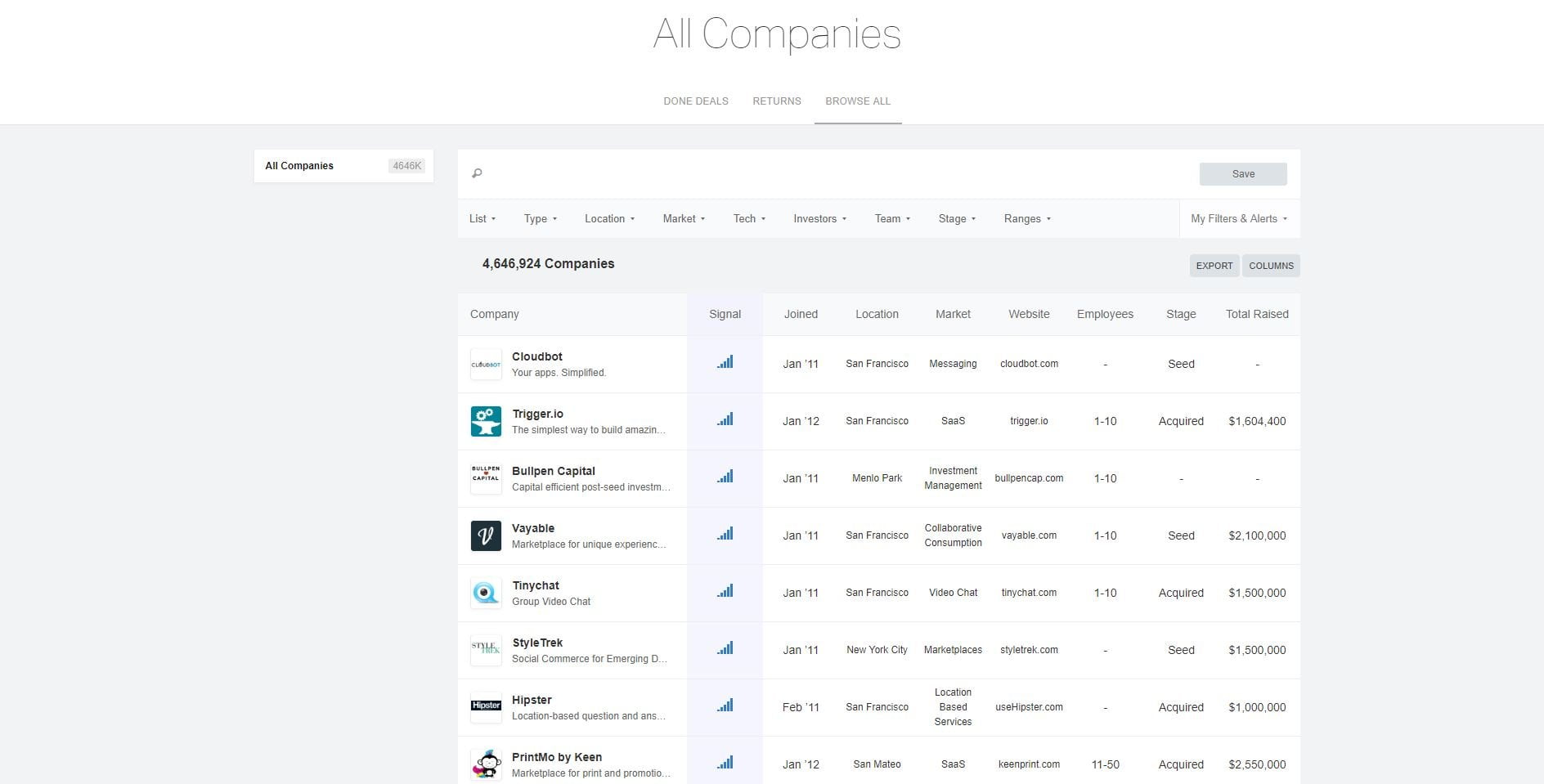Image resolution: width=1544 pixels, height=784 pixels.
Task: Click Tinychat signal bars icon
Action: tap(725, 591)
